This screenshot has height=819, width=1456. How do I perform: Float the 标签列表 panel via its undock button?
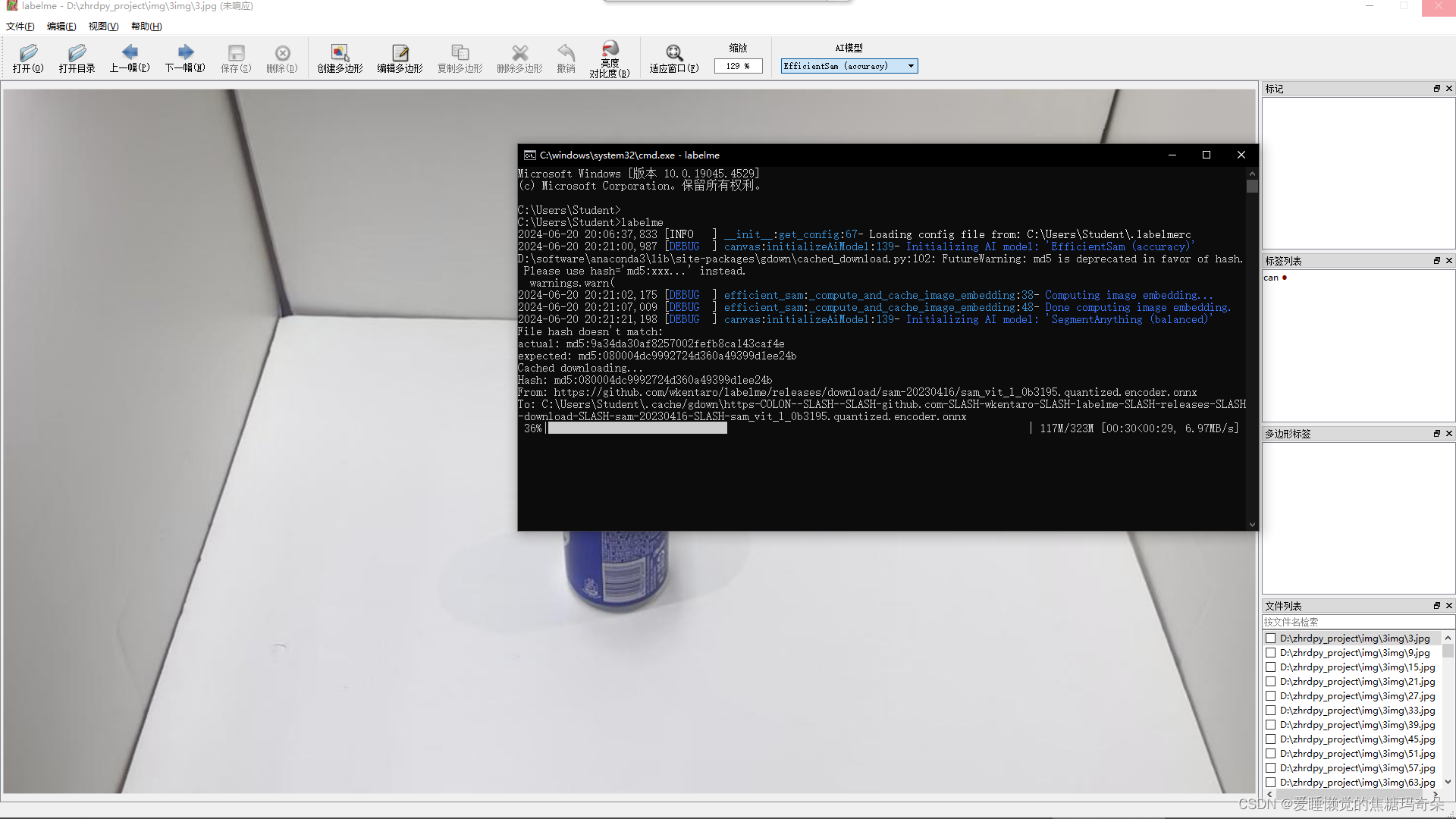[x=1436, y=261]
